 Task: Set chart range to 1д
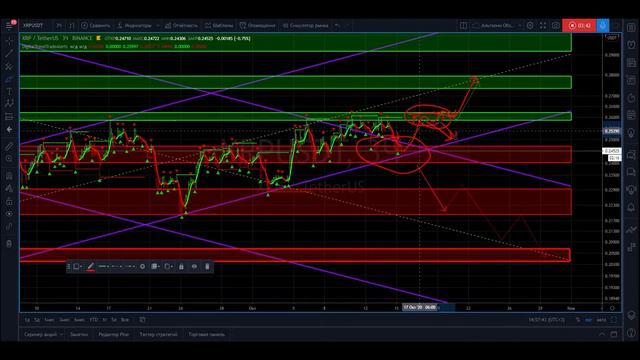[x=27, y=320]
